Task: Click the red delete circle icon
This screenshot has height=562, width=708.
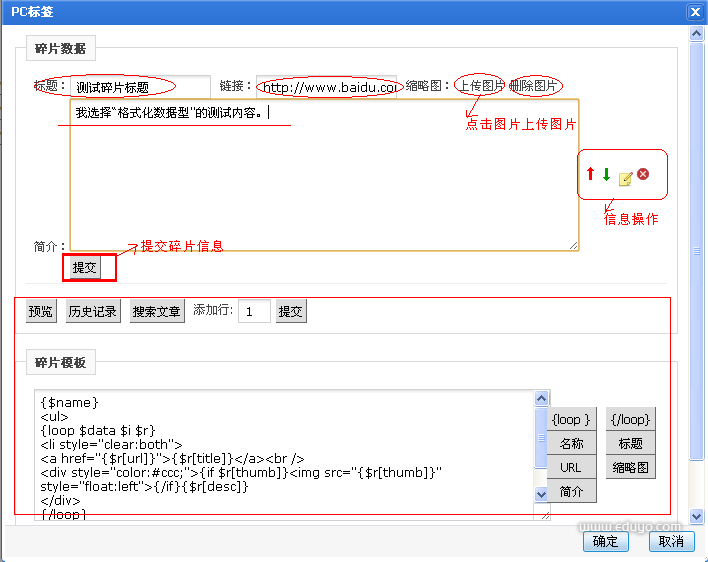Action: pos(643,174)
